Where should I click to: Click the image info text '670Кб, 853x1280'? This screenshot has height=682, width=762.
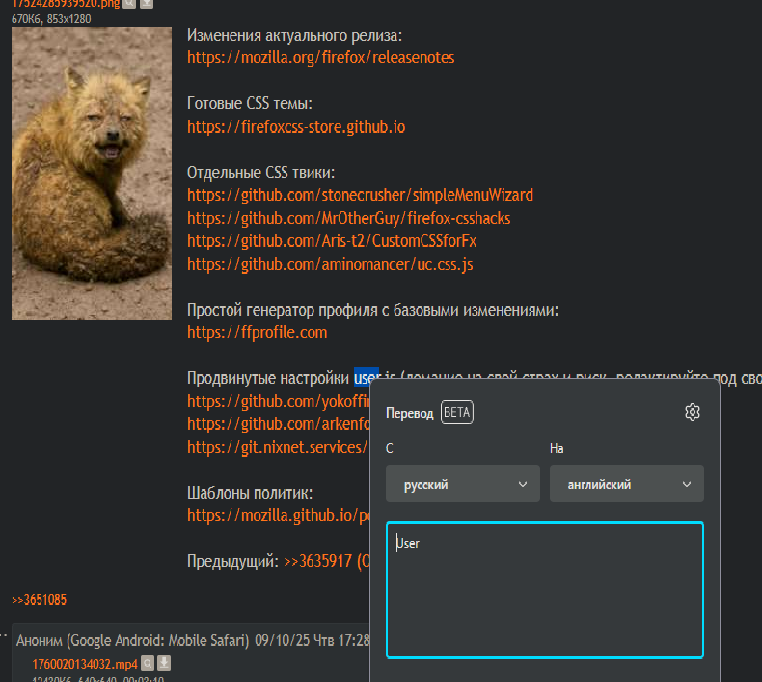tap(52, 19)
